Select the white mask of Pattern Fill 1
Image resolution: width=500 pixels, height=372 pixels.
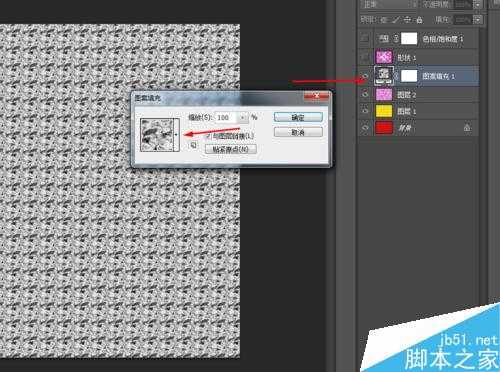pos(409,76)
